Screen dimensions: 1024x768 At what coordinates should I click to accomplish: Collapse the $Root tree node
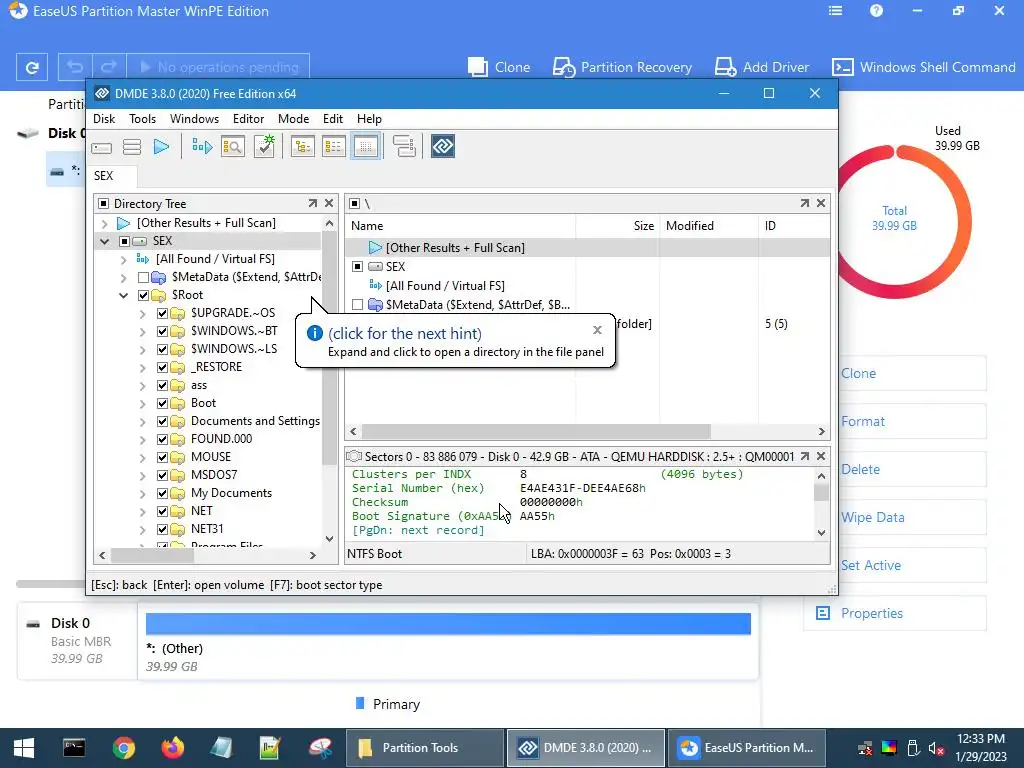(123, 295)
